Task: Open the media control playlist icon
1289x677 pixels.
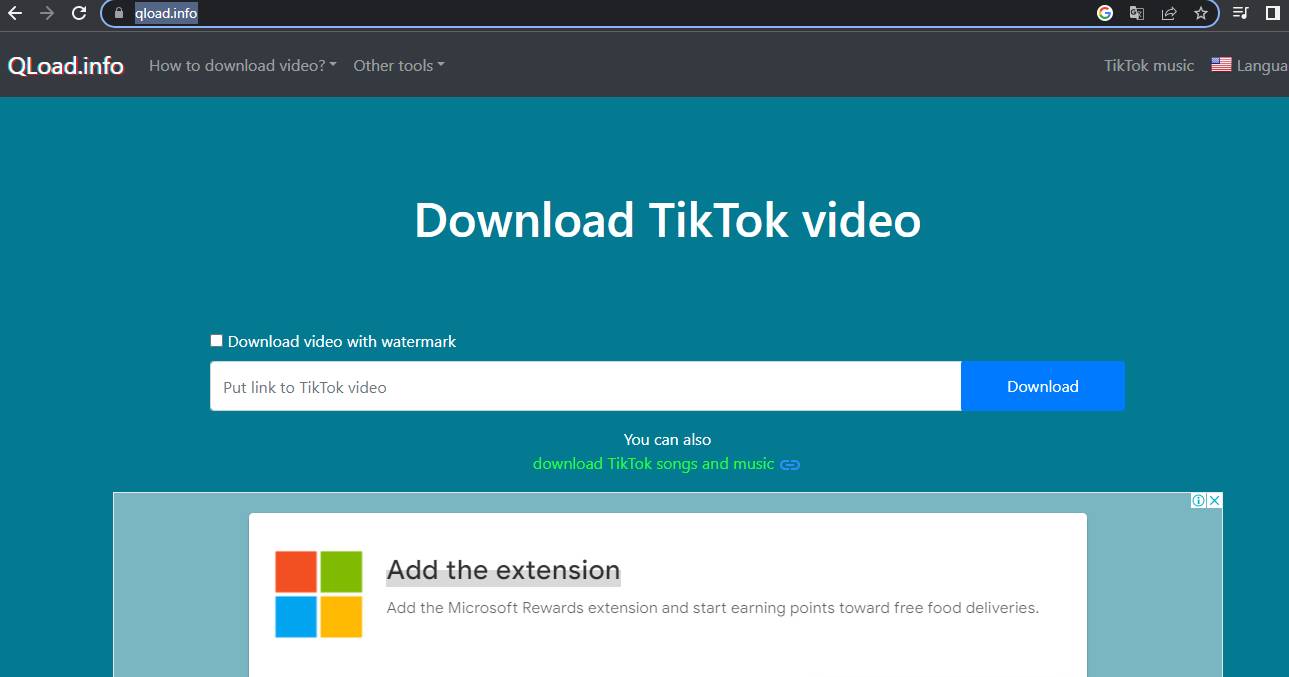Action: (1241, 13)
